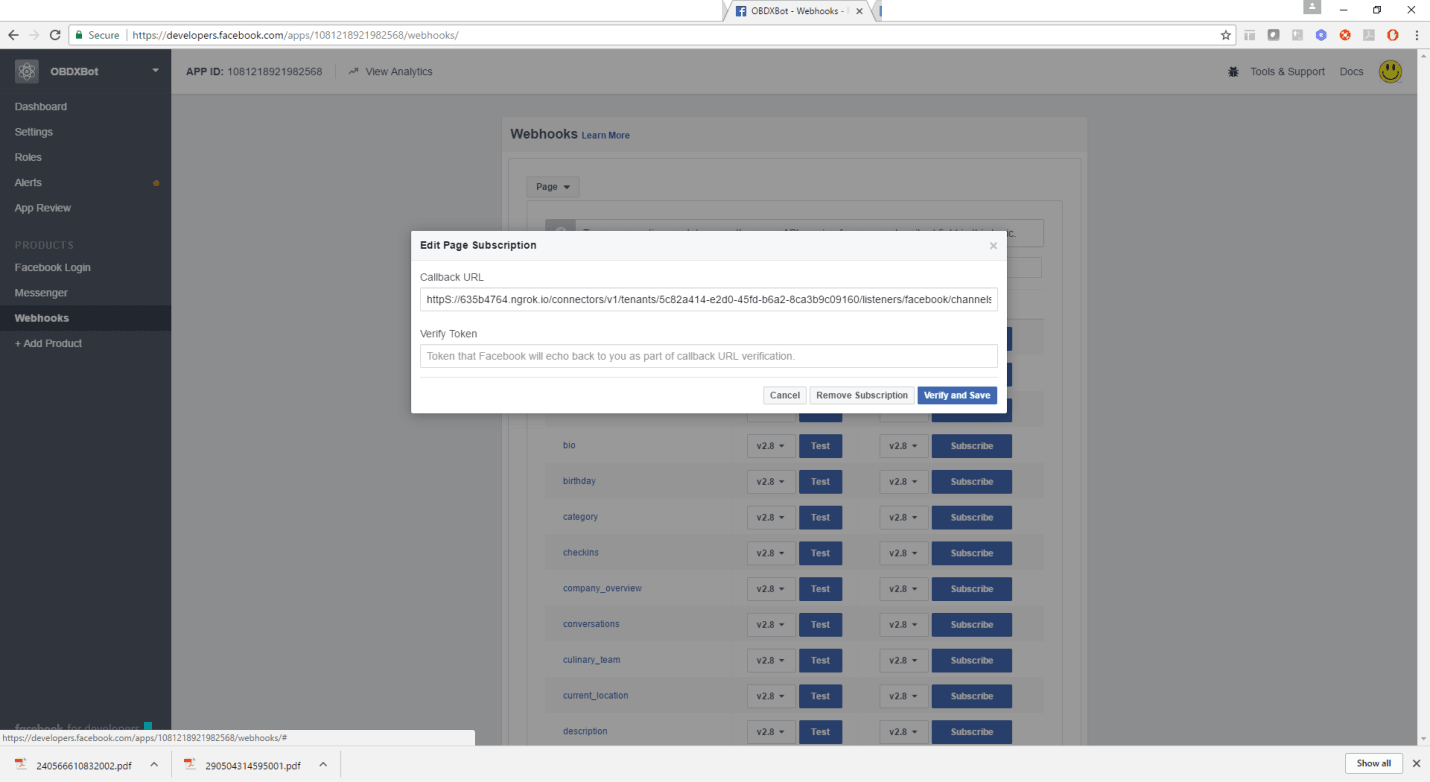This screenshot has height=782, width=1430.
Task: Bookmark the page via the star icon
Action: point(1225,34)
